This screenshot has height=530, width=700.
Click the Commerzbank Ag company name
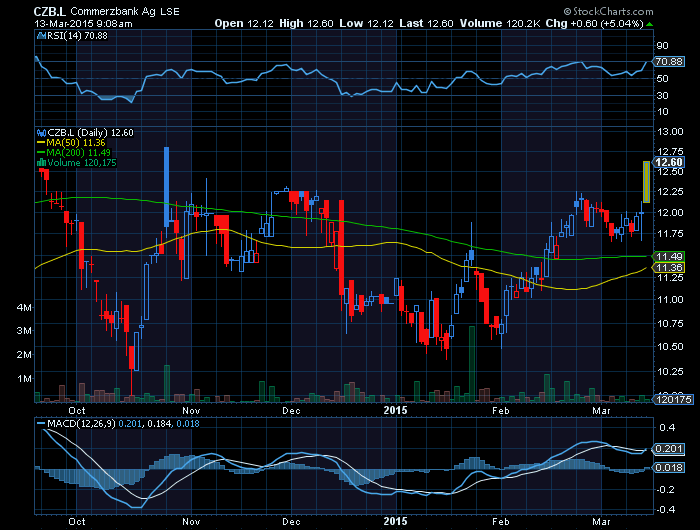(113, 12)
